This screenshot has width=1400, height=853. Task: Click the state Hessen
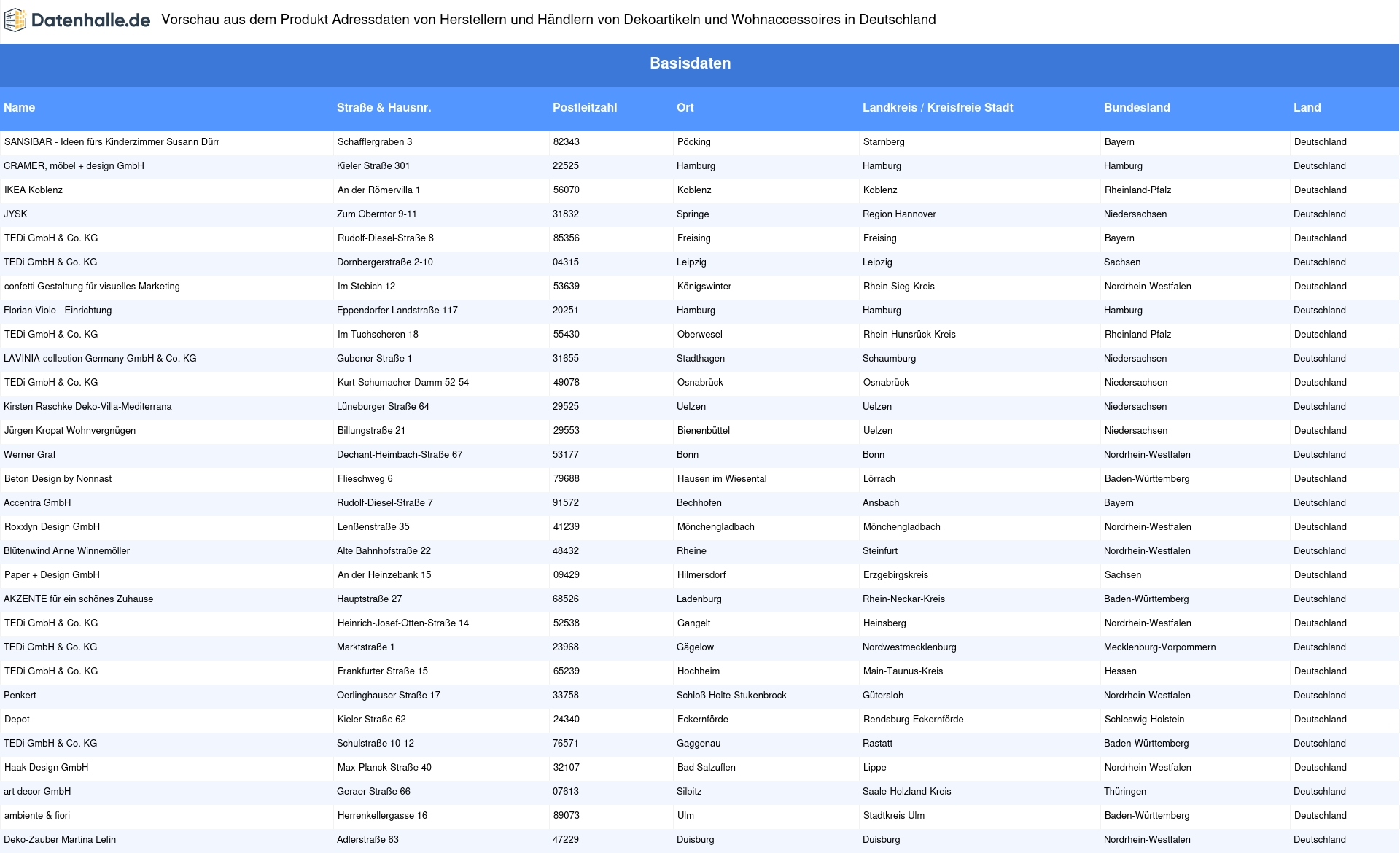(x=1121, y=671)
